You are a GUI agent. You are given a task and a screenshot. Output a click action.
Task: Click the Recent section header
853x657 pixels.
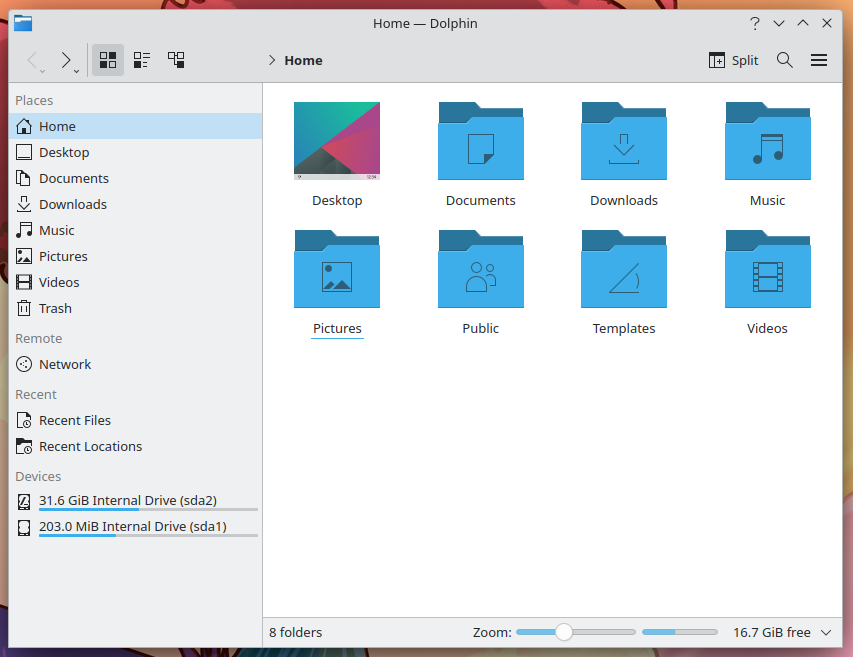point(36,395)
